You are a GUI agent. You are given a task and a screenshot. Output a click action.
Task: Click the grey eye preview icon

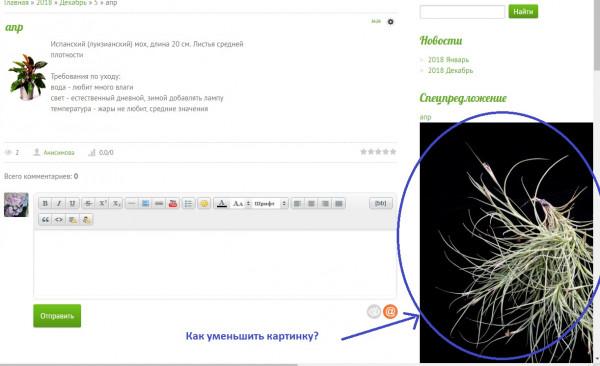pos(374,312)
